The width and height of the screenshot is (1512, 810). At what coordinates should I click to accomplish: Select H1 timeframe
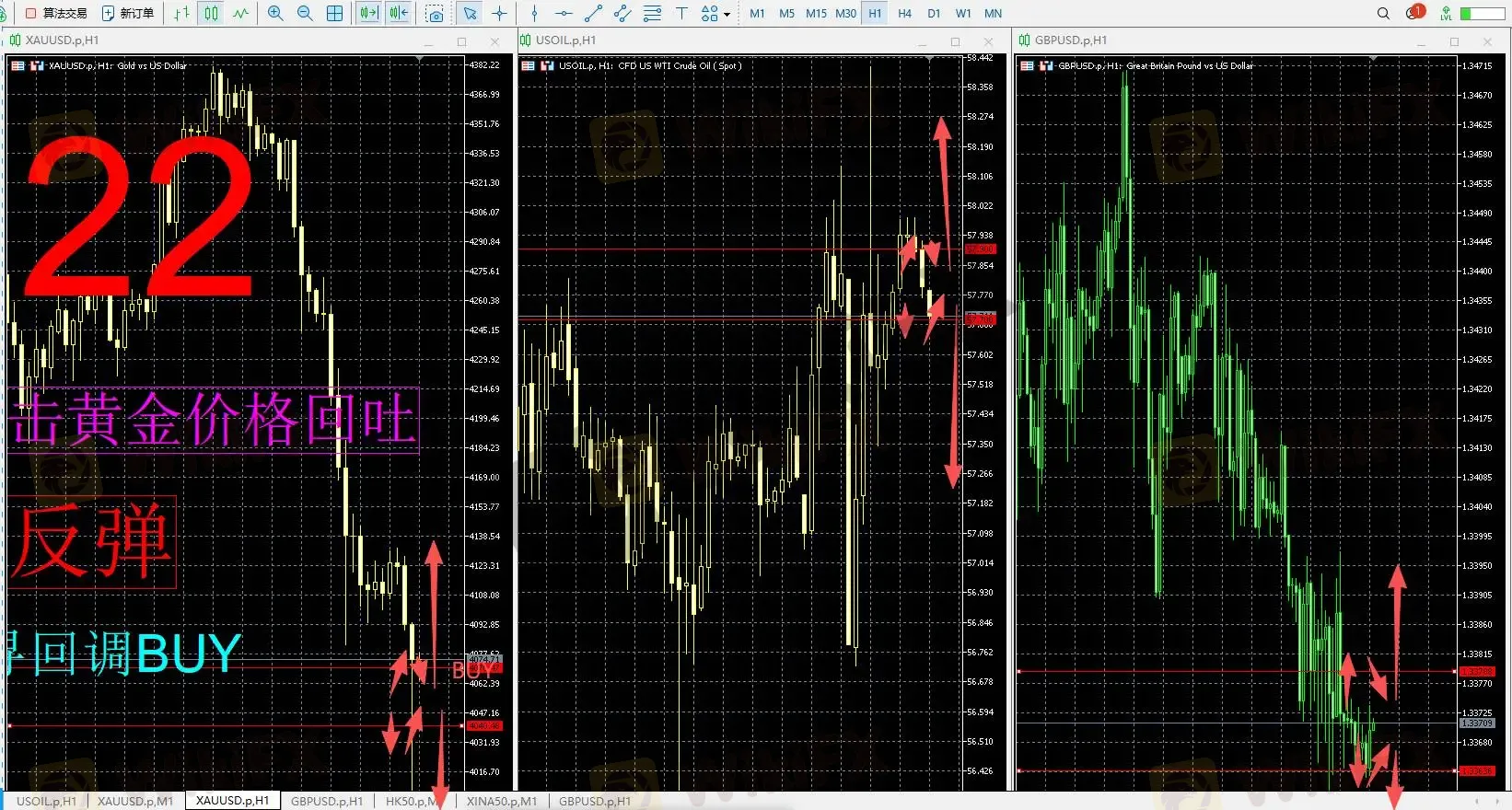point(875,13)
